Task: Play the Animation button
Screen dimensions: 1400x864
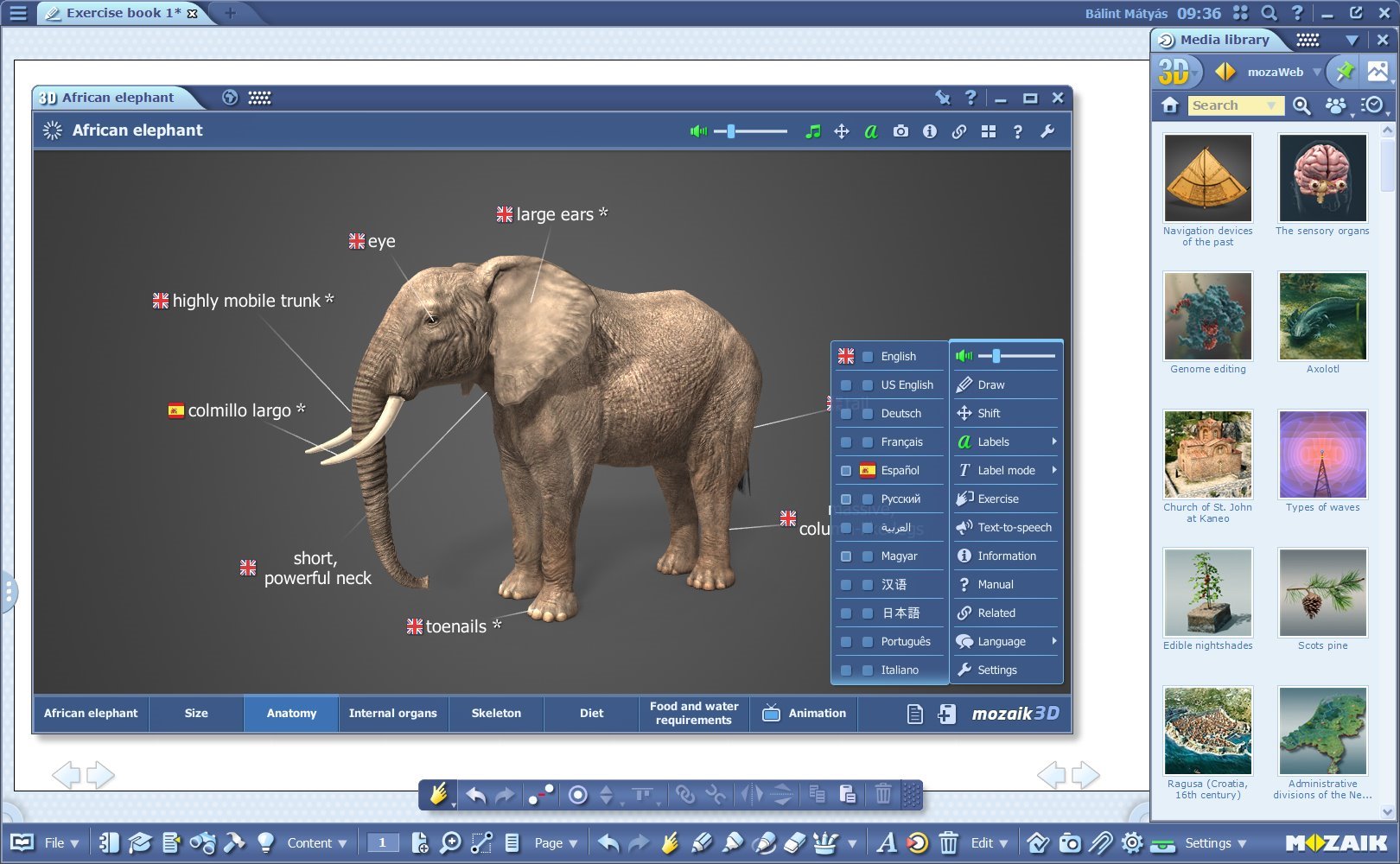Action: (x=805, y=713)
